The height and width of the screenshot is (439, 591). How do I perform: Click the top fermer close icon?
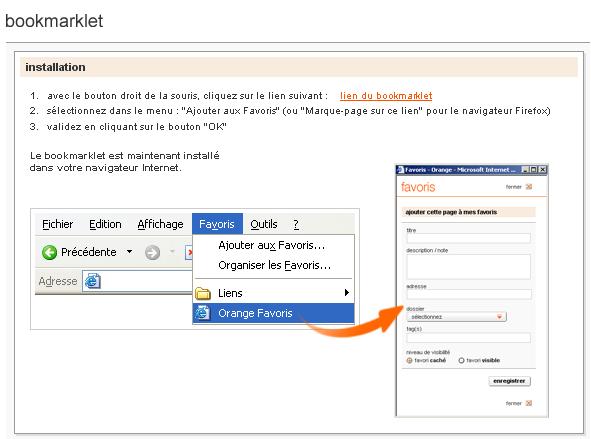click(x=529, y=187)
